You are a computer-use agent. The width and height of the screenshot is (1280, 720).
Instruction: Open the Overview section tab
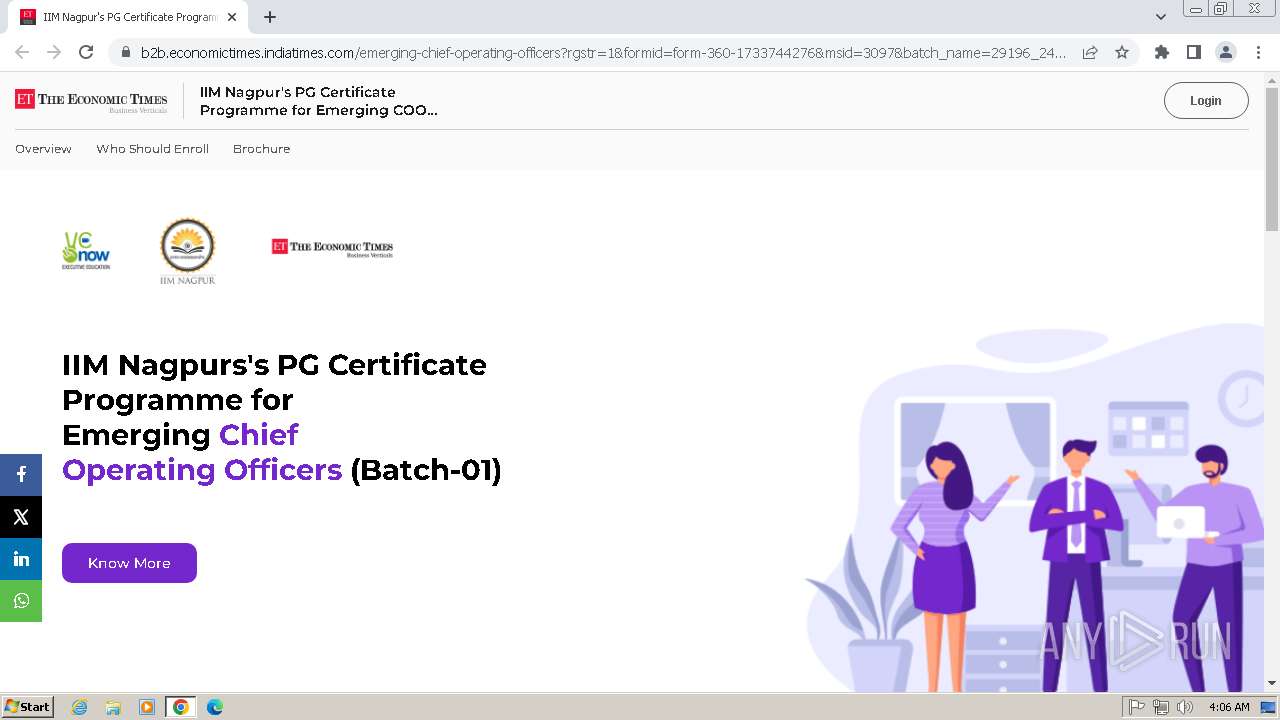tap(43, 149)
